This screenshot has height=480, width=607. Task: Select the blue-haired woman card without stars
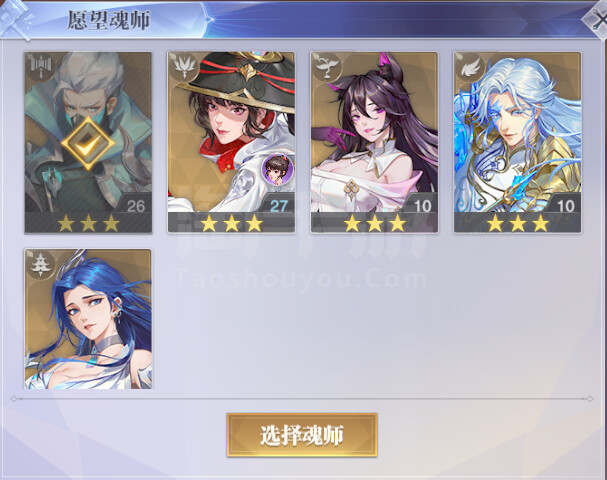click(88, 319)
